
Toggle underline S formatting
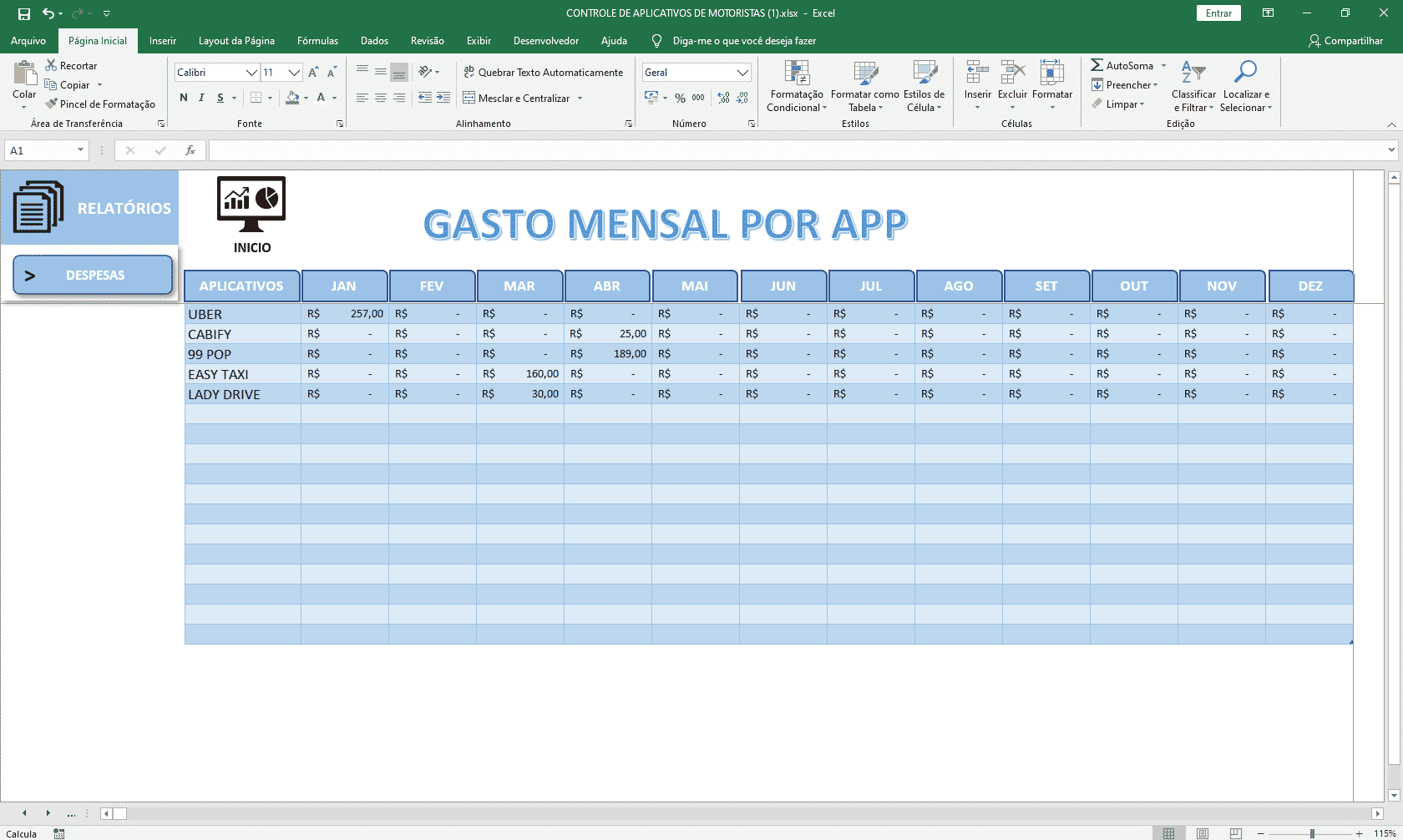[x=220, y=98]
